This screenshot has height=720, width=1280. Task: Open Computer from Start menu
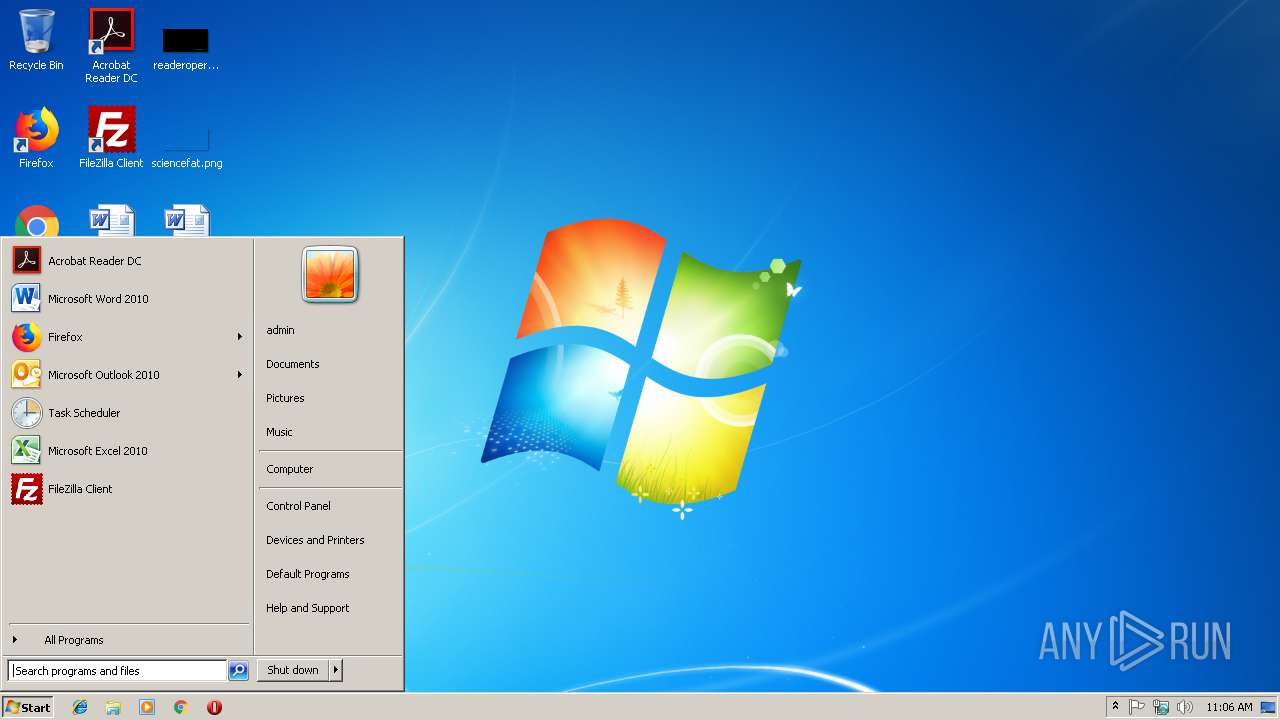point(330,469)
